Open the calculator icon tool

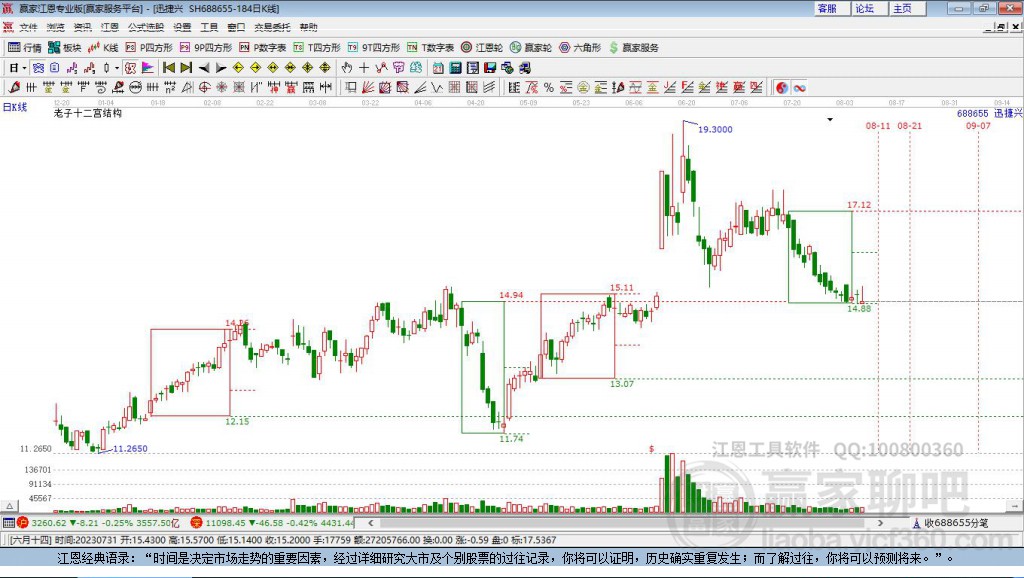[455, 68]
